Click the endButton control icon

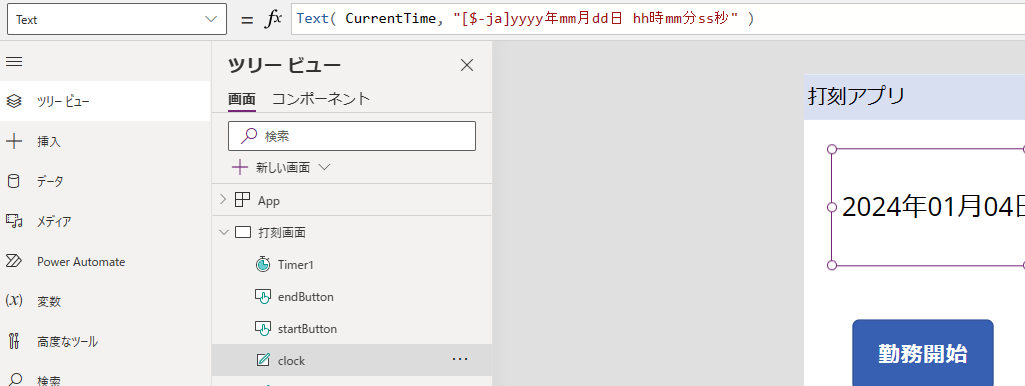[x=263, y=297]
